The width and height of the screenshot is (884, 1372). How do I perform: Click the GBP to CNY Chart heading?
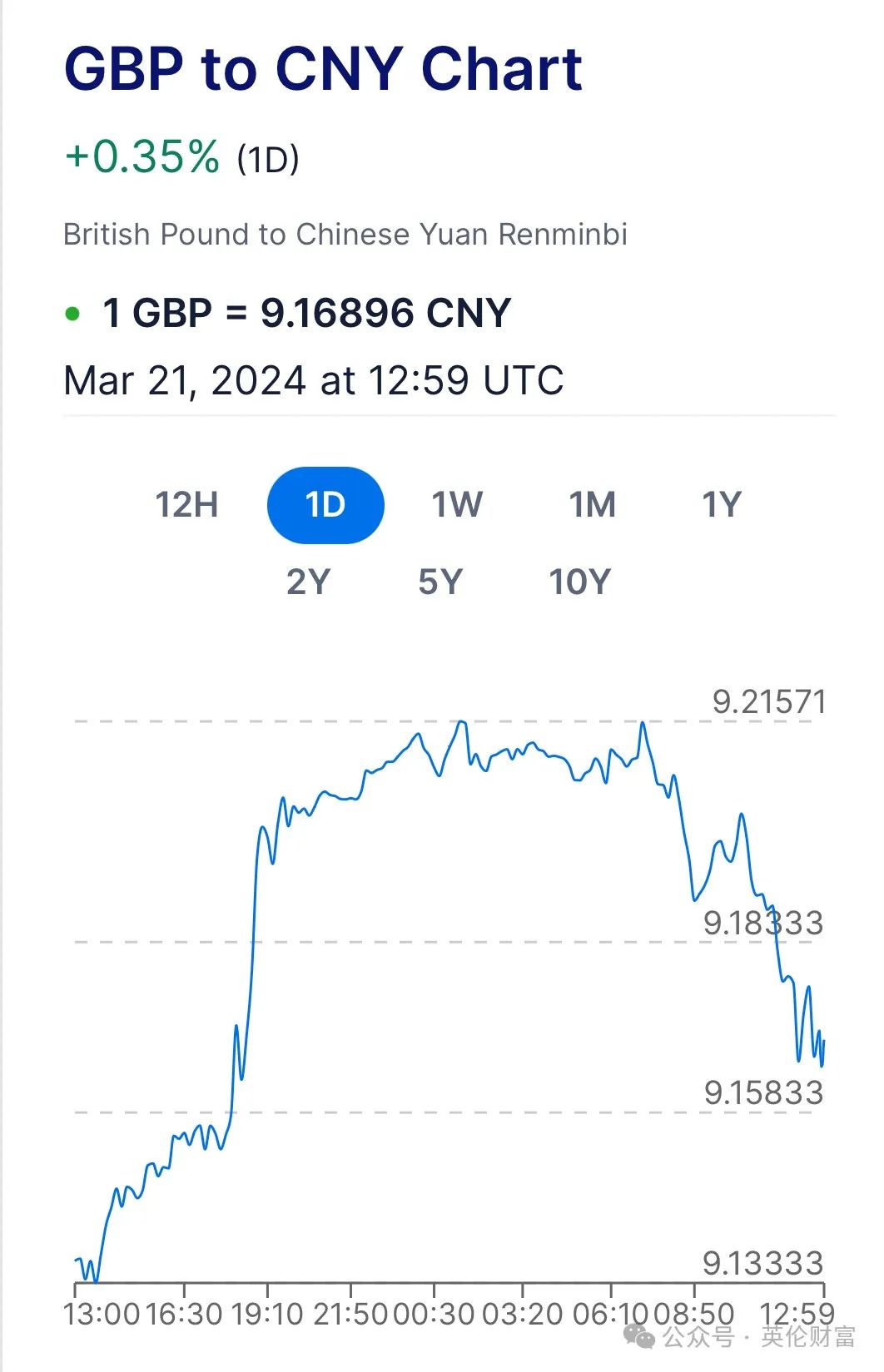point(323,68)
